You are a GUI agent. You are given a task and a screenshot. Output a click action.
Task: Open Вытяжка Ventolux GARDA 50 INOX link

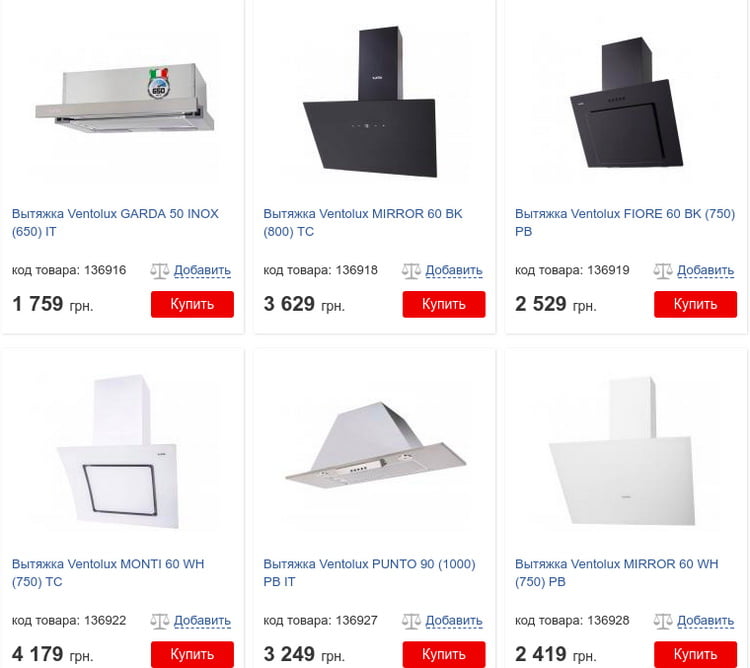115,222
